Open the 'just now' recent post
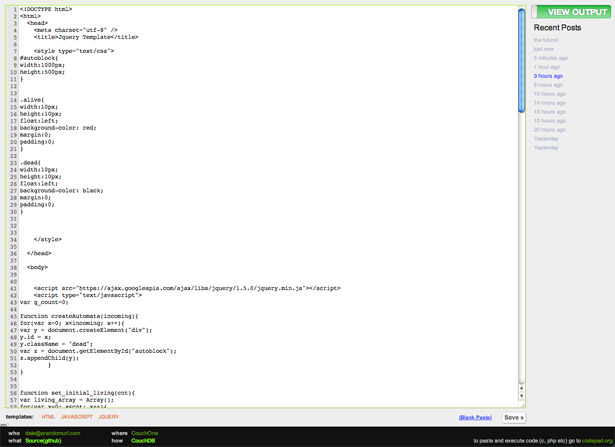 [544, 49]
